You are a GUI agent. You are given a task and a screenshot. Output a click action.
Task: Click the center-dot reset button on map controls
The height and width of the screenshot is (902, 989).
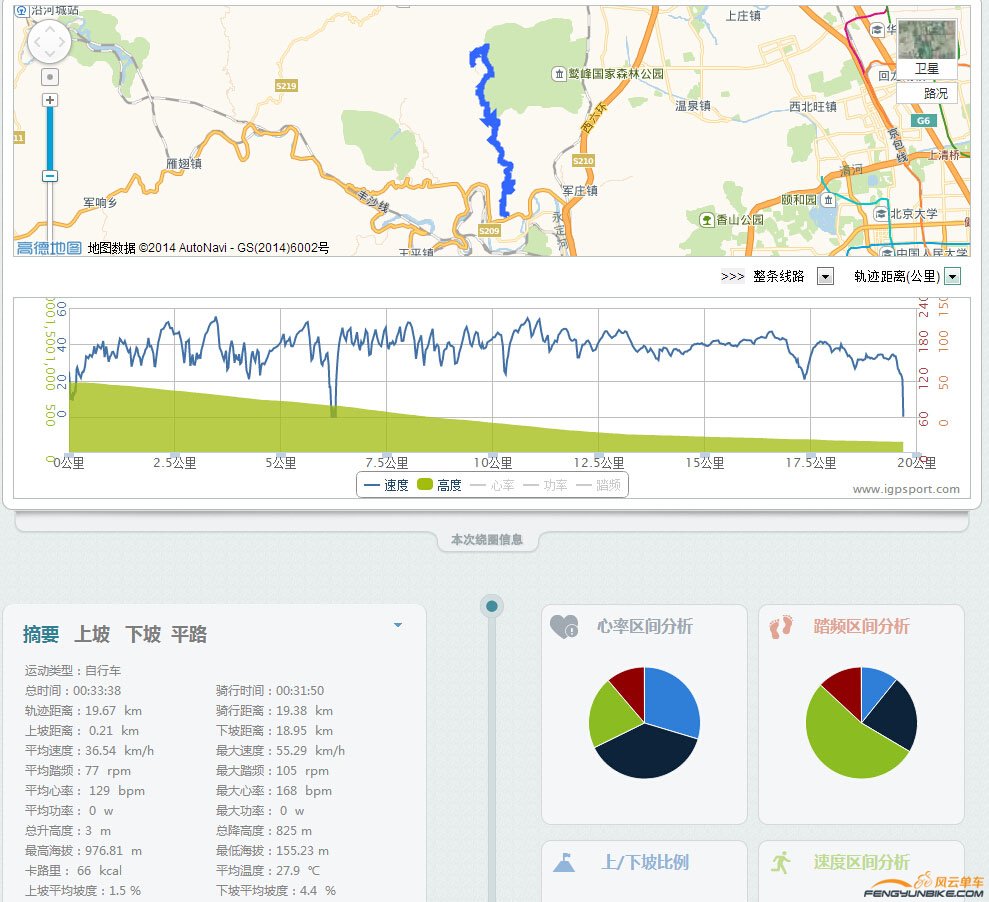point(49,76)
